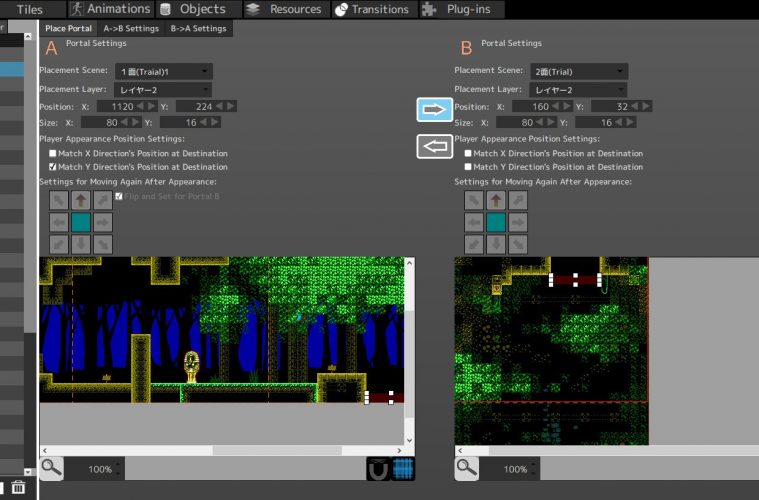The height and width of the screenshot is (500, 759).
Task: Toggle the blue grid display icon
Action: (x=403, y=469)
